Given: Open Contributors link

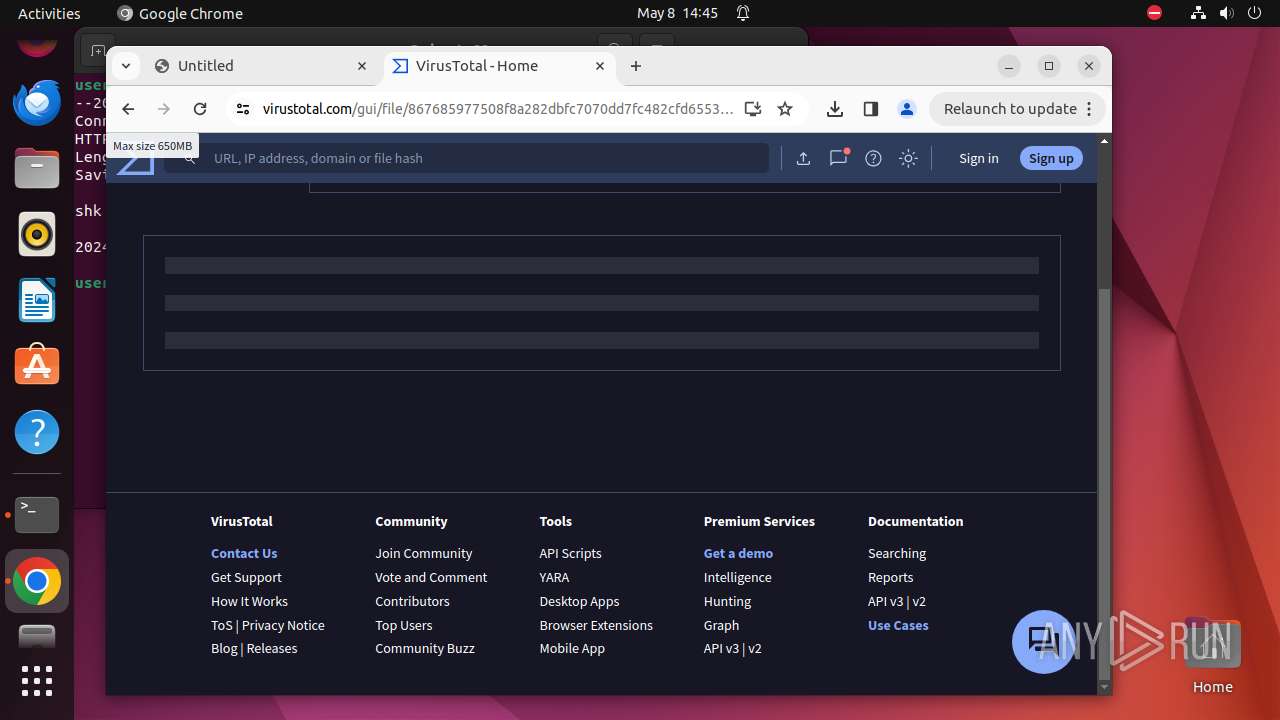Looking at the screenshot, I should pyautogui.click(x=412, y=601).
